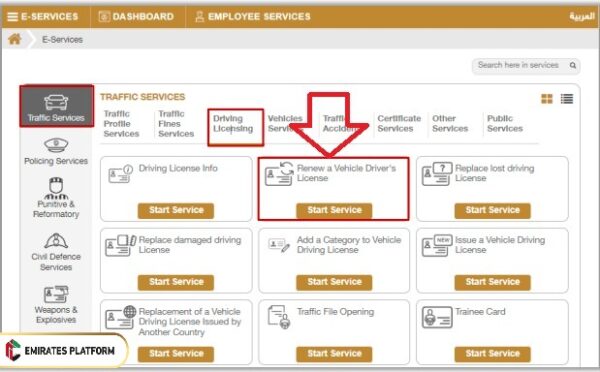Switch to Vehicles Services tab
The width and height of the screenshot is (600, 372).
[285, 124]
